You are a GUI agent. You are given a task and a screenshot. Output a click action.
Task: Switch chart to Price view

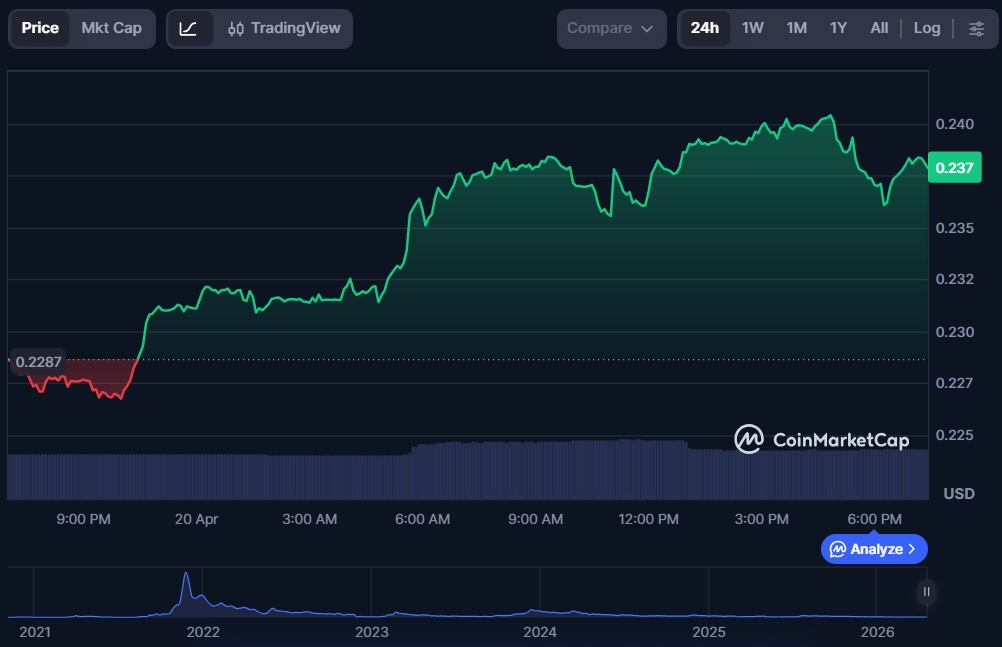[40, 28]
